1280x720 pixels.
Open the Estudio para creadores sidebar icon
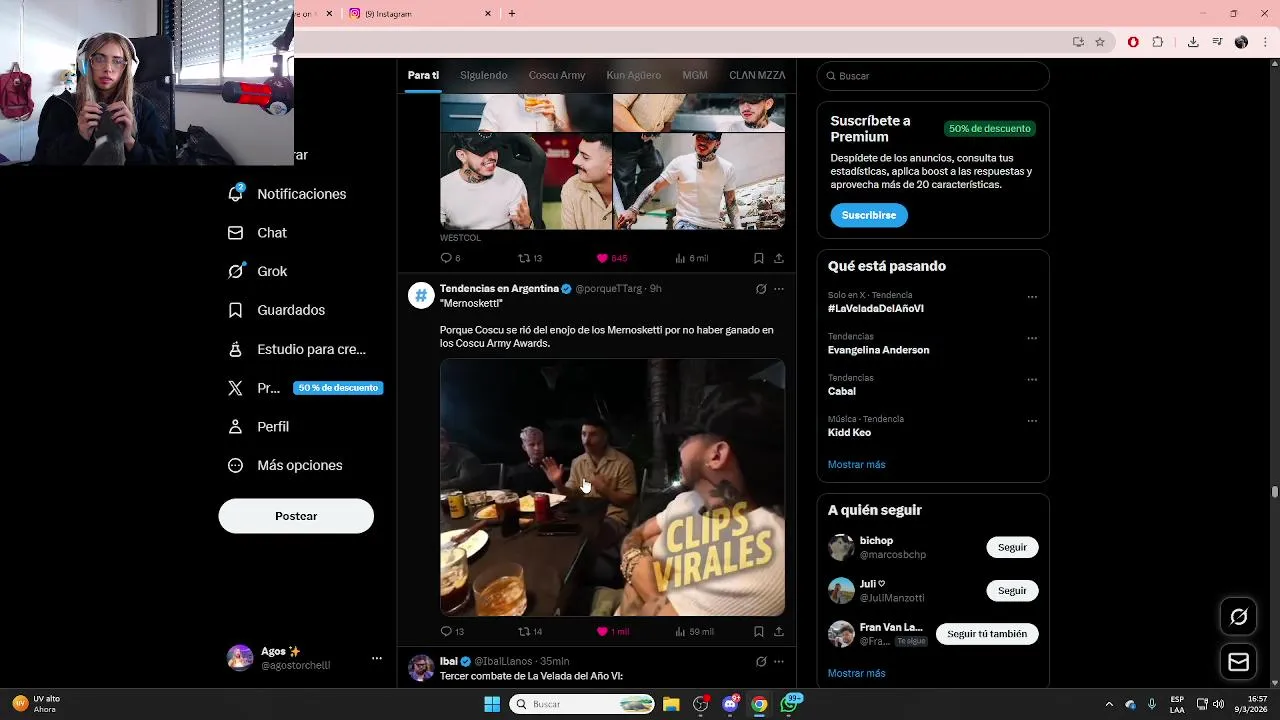(235, 349)
